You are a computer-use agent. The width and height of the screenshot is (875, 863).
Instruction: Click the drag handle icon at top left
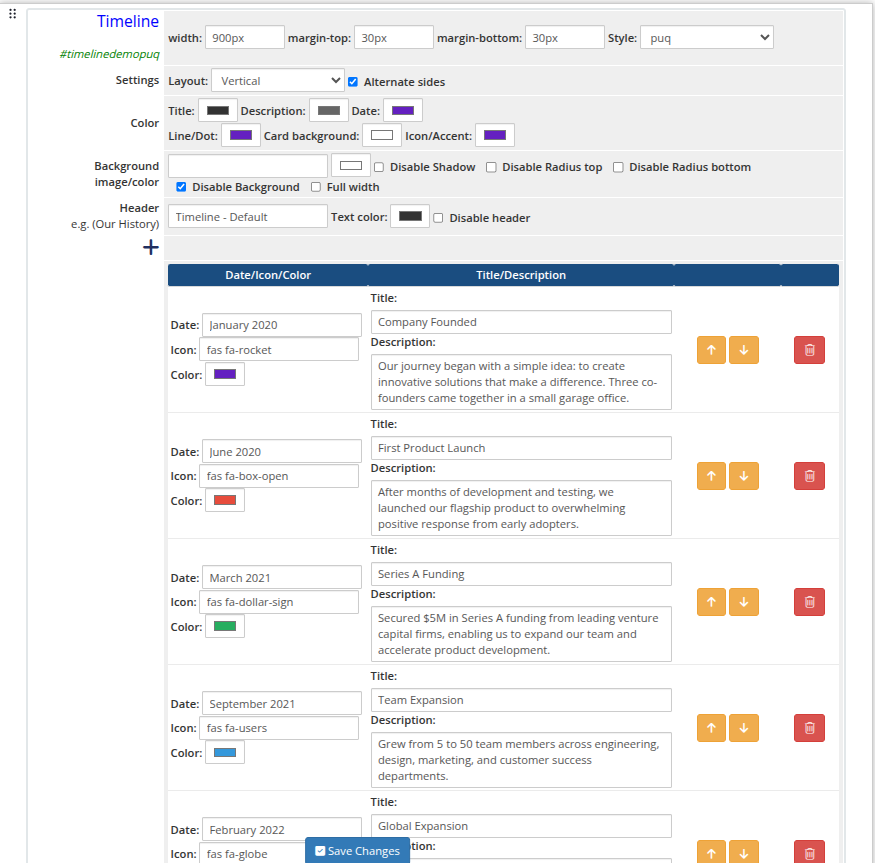(12, 12)
